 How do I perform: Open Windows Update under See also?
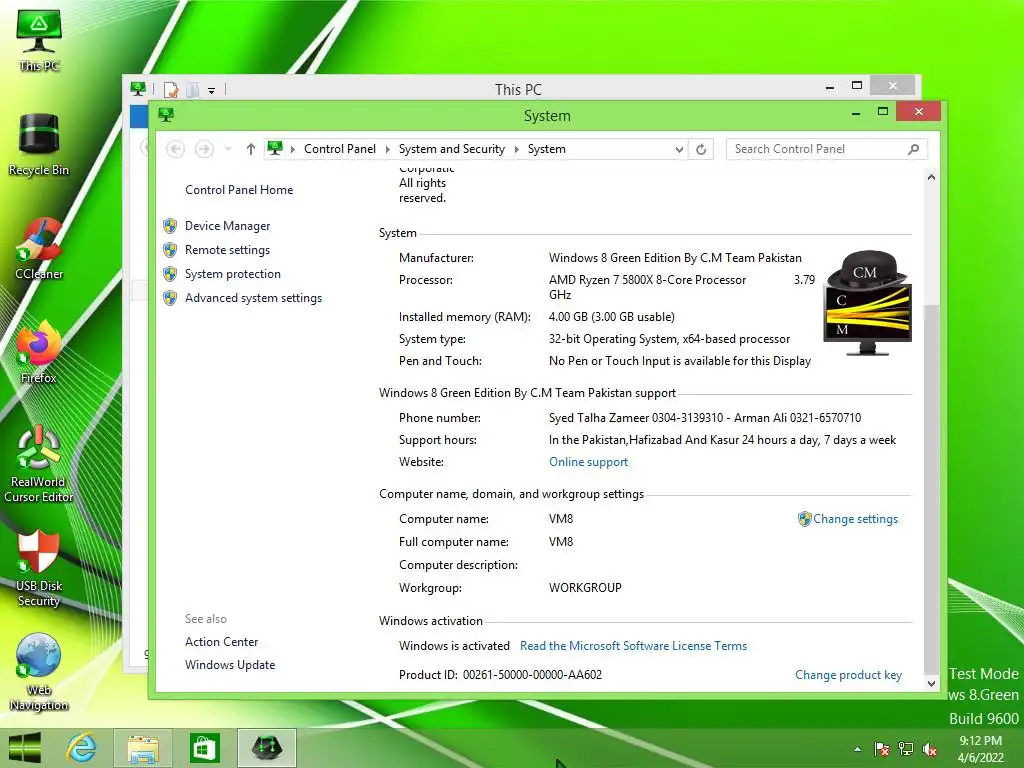(x=230, y=665)
